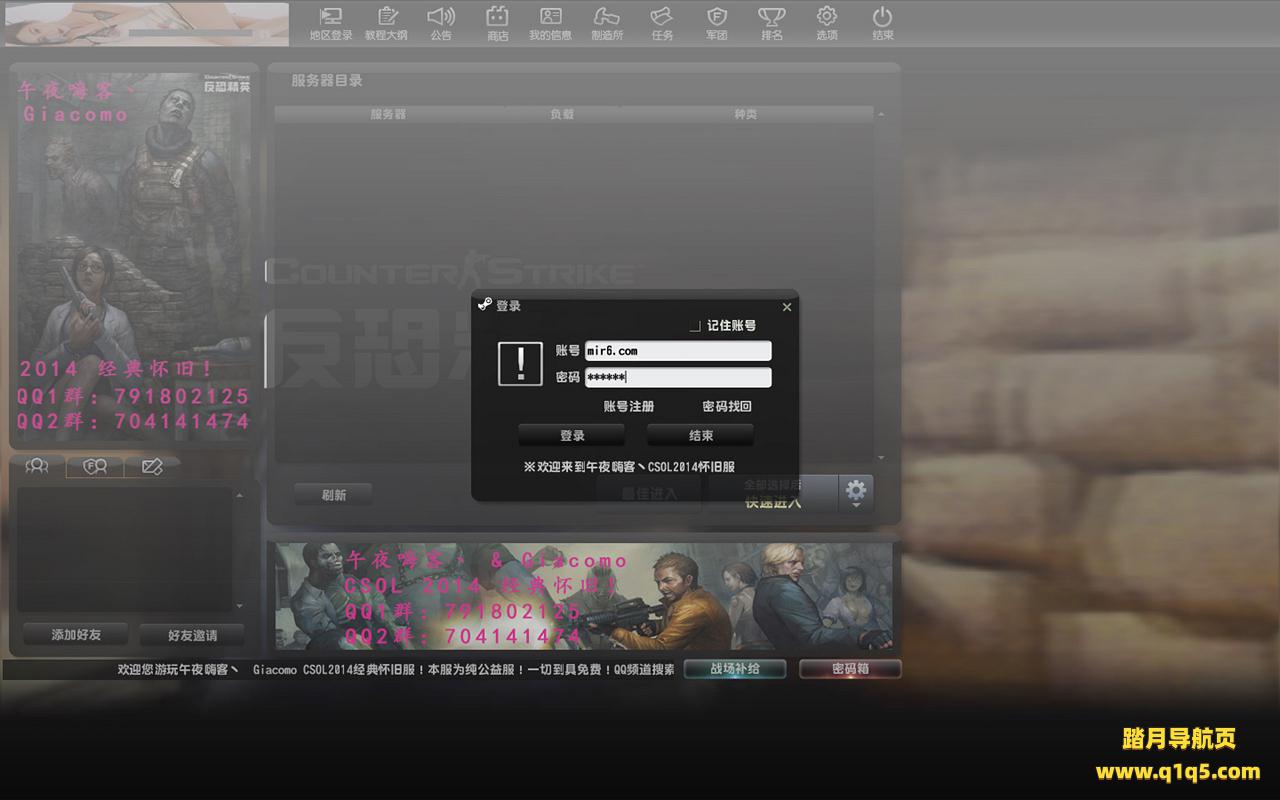Focus the 密码 password field
The width and height of the screenshot is (1280, 800).
point(678,377)
